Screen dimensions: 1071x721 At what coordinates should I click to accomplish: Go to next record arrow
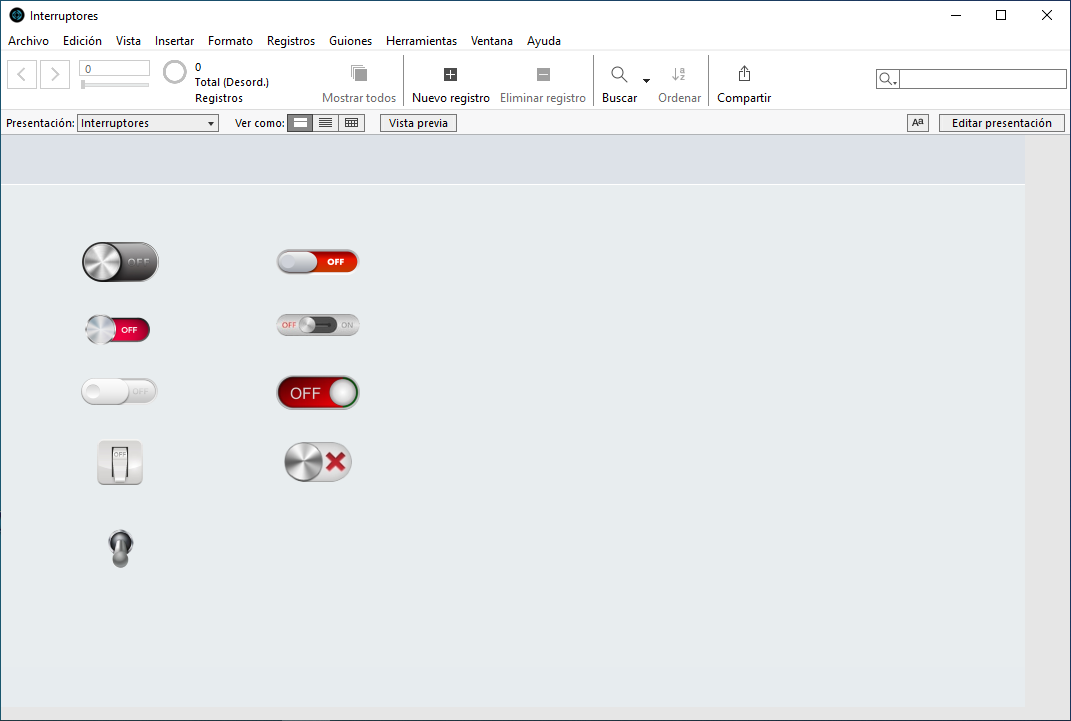pos(55,74)
